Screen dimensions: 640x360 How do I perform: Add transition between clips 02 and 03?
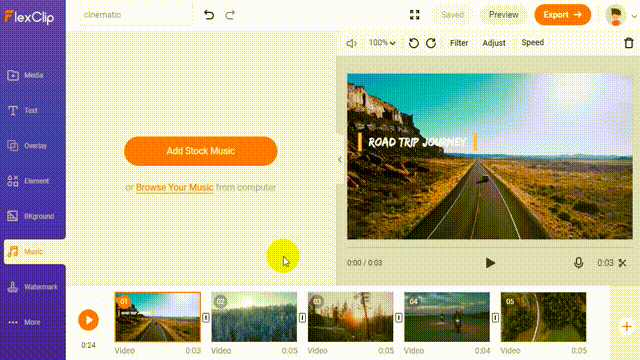tap(302, 317)
